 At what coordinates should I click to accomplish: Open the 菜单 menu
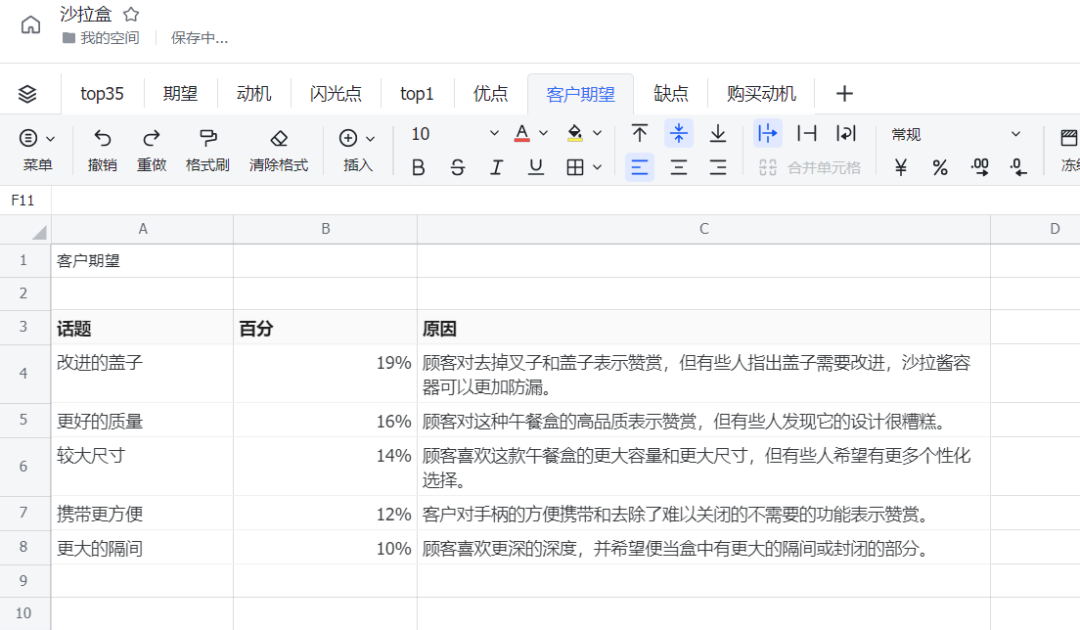tap(37, 150)
